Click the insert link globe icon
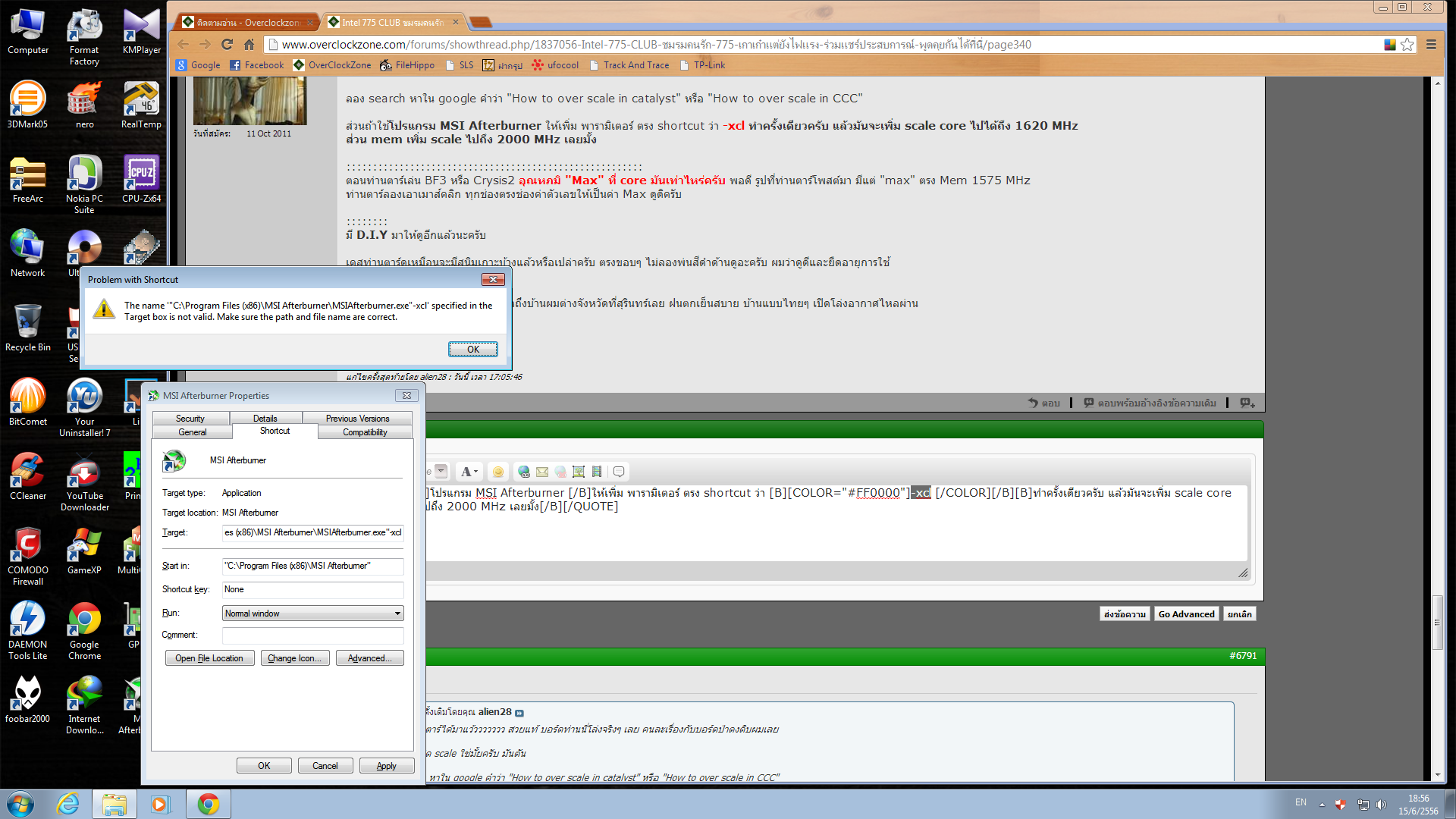The height and width of the screenshot is (819, 1456). [523, 472]
